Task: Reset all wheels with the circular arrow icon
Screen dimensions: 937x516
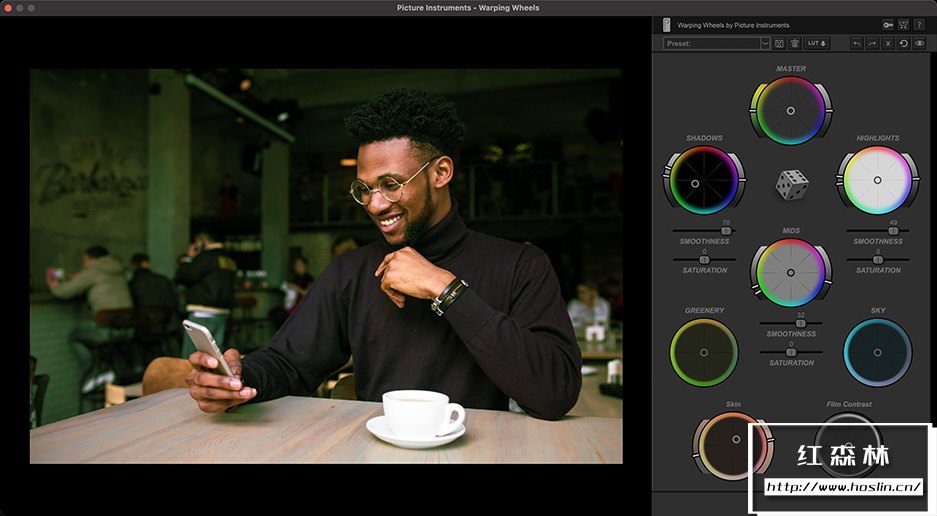Action: pos(903,44)
